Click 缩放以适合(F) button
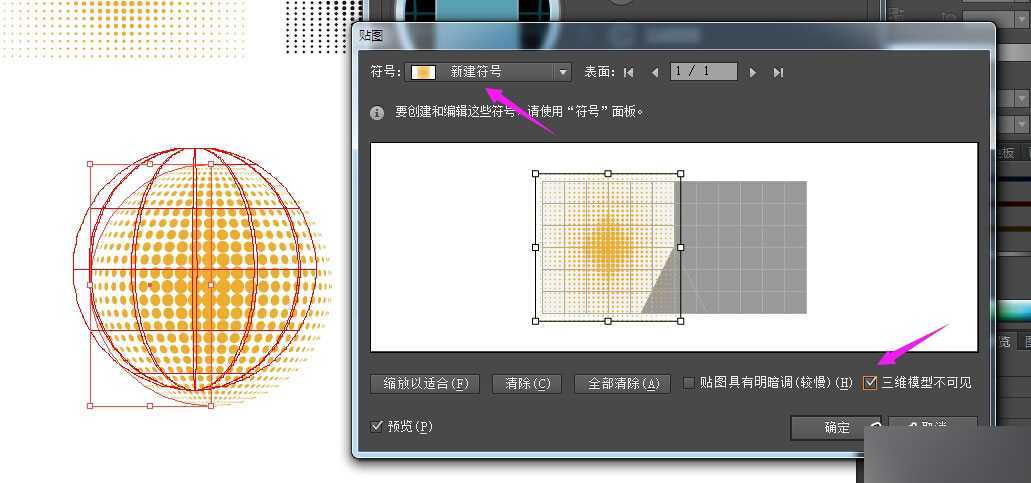The image size is (1031, 483). pyautogui.click(x=424, y=384)
